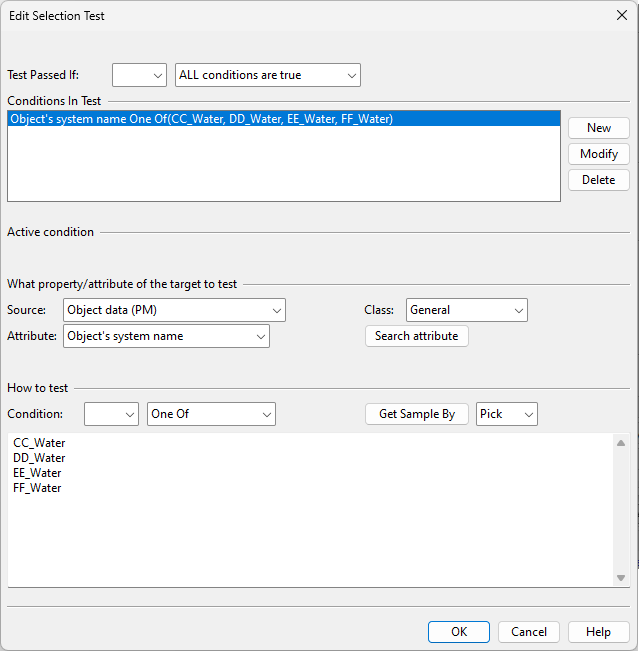Click inside the values text area at DD_Water
The image size is (639, 651).
pos(40,458)
